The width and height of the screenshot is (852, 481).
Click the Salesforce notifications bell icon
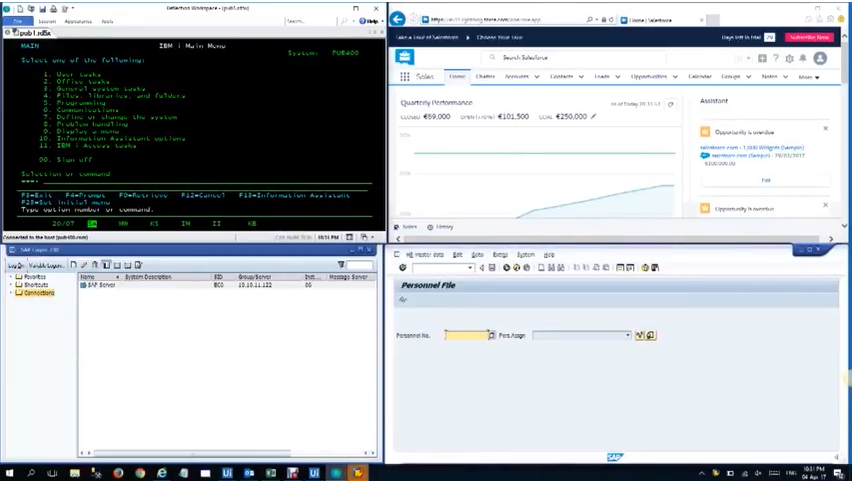[803, 58]
